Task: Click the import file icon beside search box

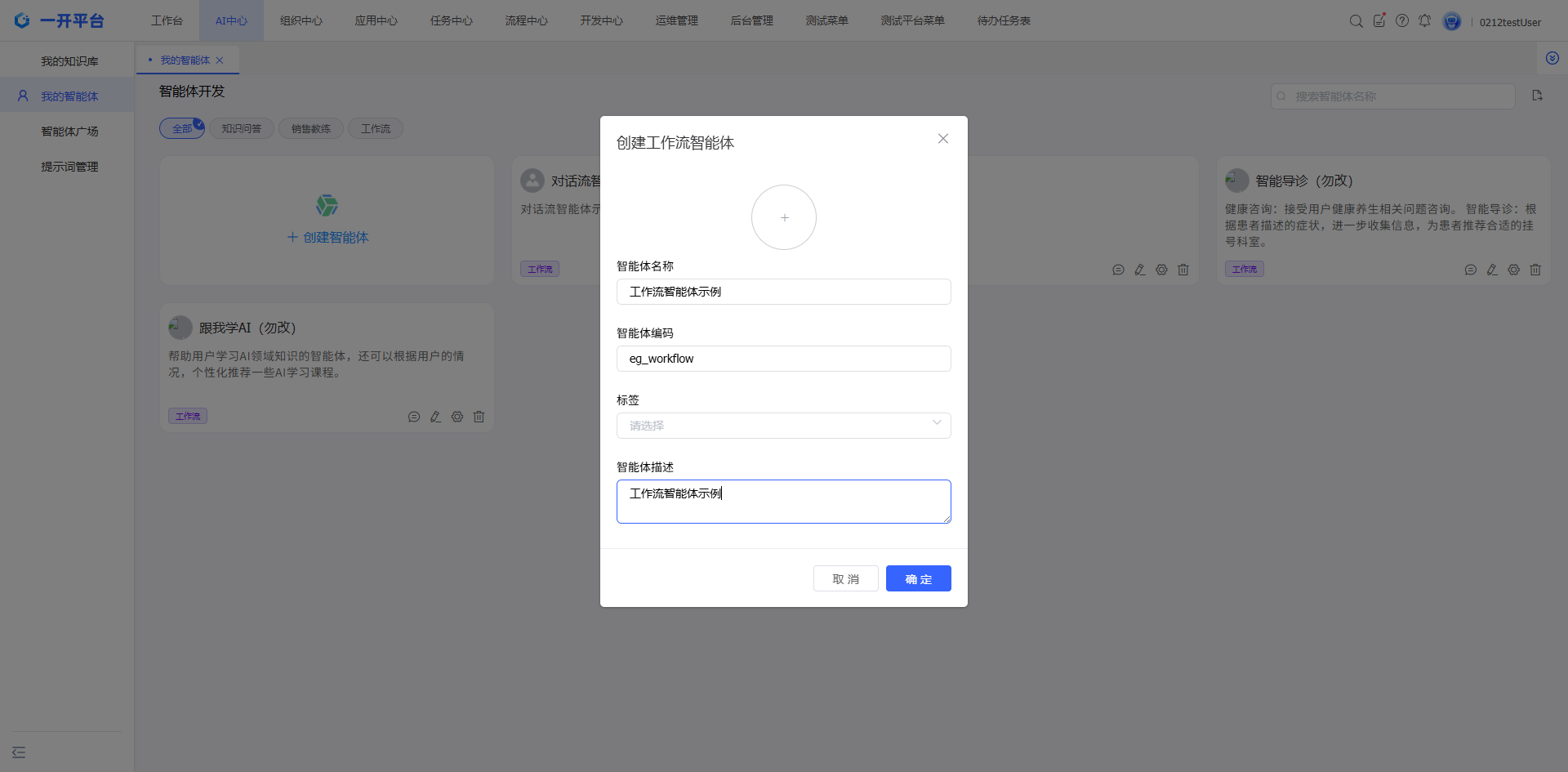Action: [1537, 96]
